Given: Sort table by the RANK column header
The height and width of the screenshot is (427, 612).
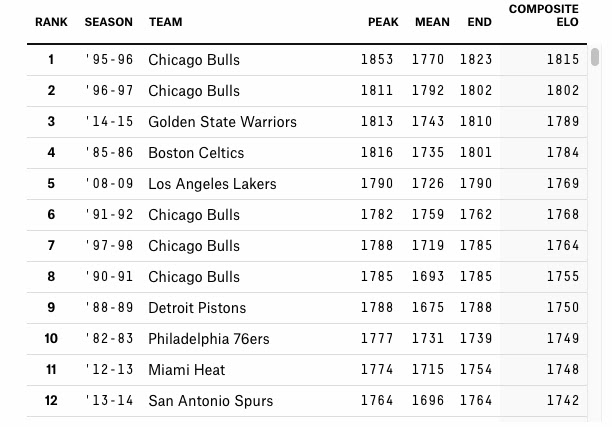Looking at the screenshot, I should 51,22.
